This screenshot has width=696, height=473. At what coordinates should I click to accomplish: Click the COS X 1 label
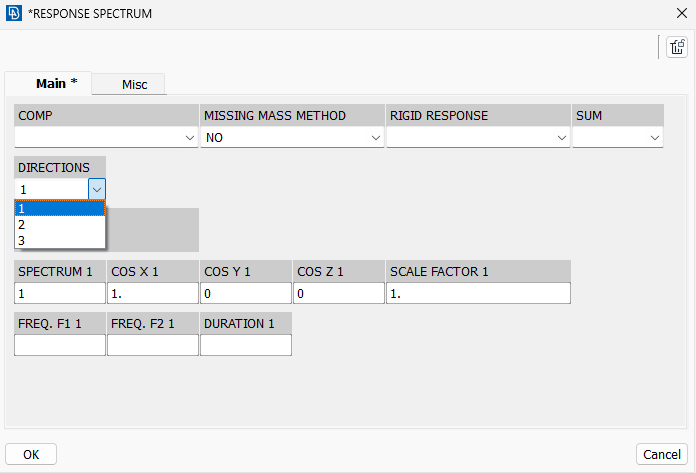tap(134, 272)
